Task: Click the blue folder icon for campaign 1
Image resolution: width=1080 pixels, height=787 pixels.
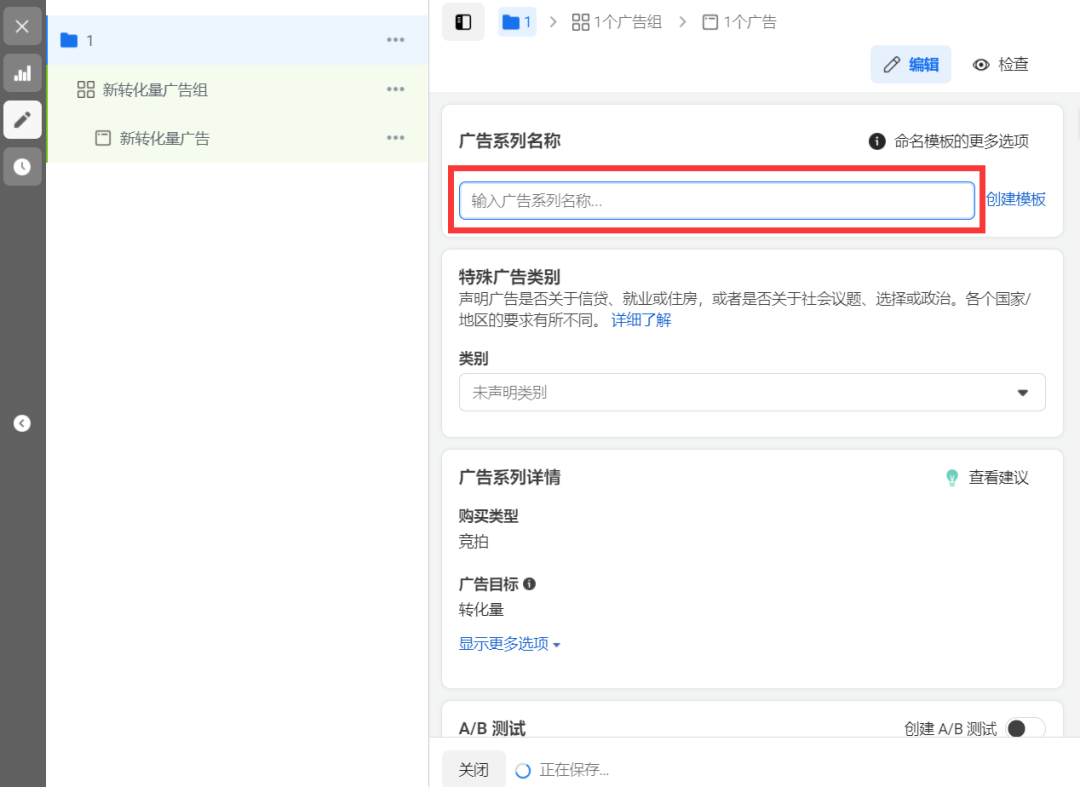Action: [x=510, y=21]
